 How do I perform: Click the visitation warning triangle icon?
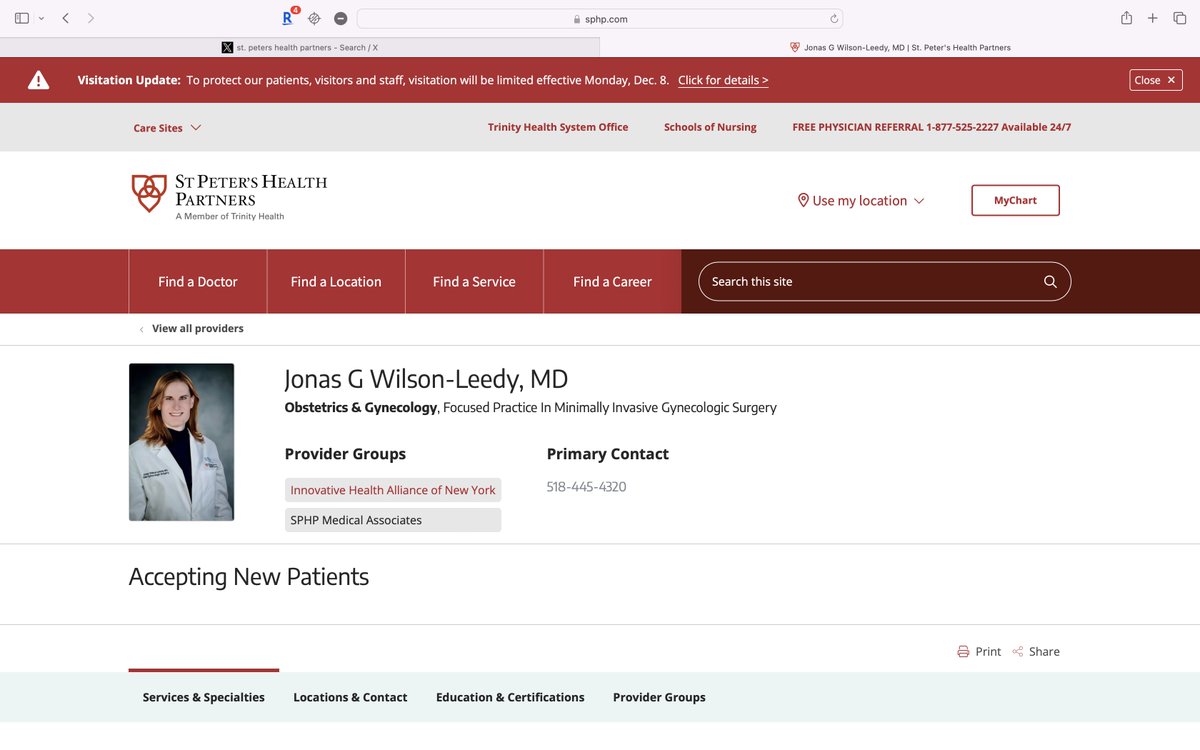[x=38, y=80]
